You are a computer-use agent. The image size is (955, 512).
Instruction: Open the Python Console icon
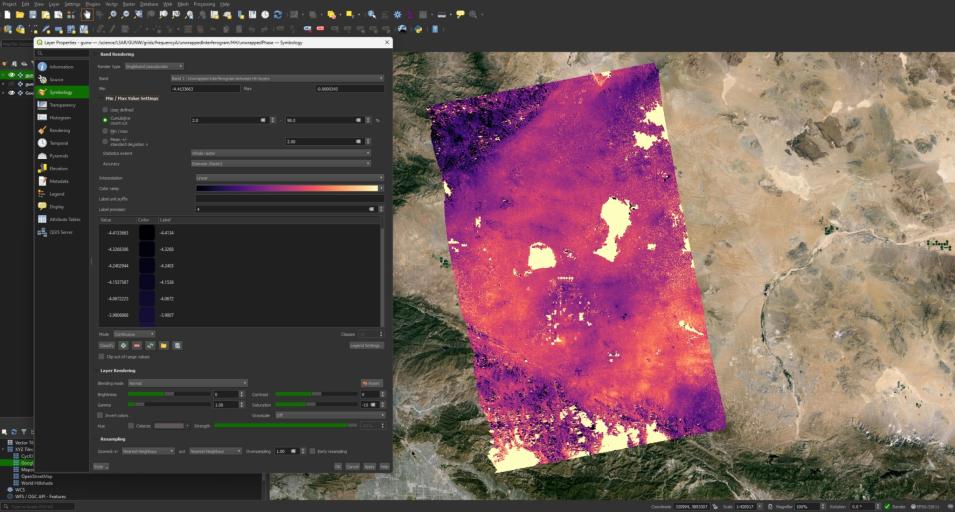pyautogui.click(x=418, y=29)
